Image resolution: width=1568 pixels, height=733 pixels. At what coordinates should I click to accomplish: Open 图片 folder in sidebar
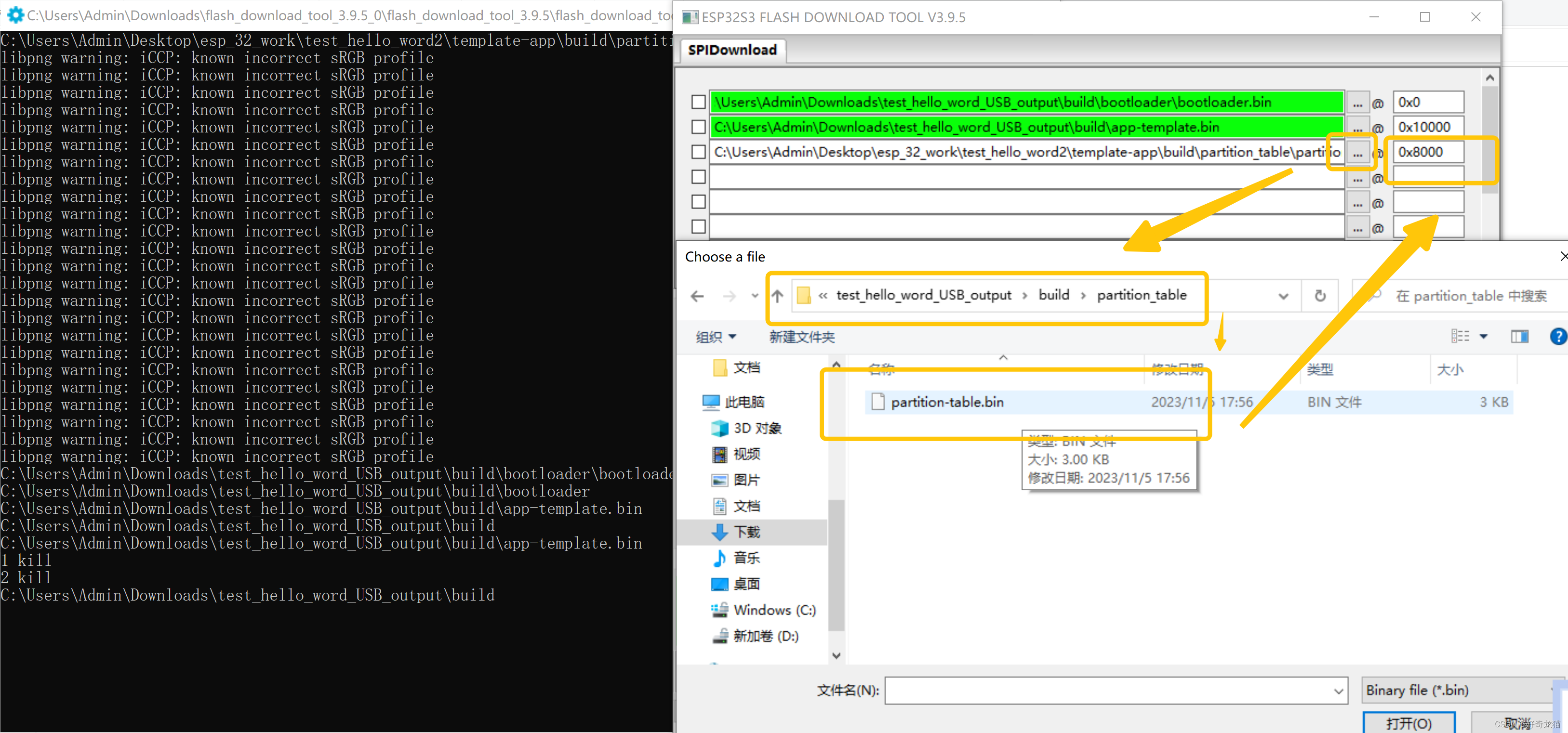coord(736,480)
